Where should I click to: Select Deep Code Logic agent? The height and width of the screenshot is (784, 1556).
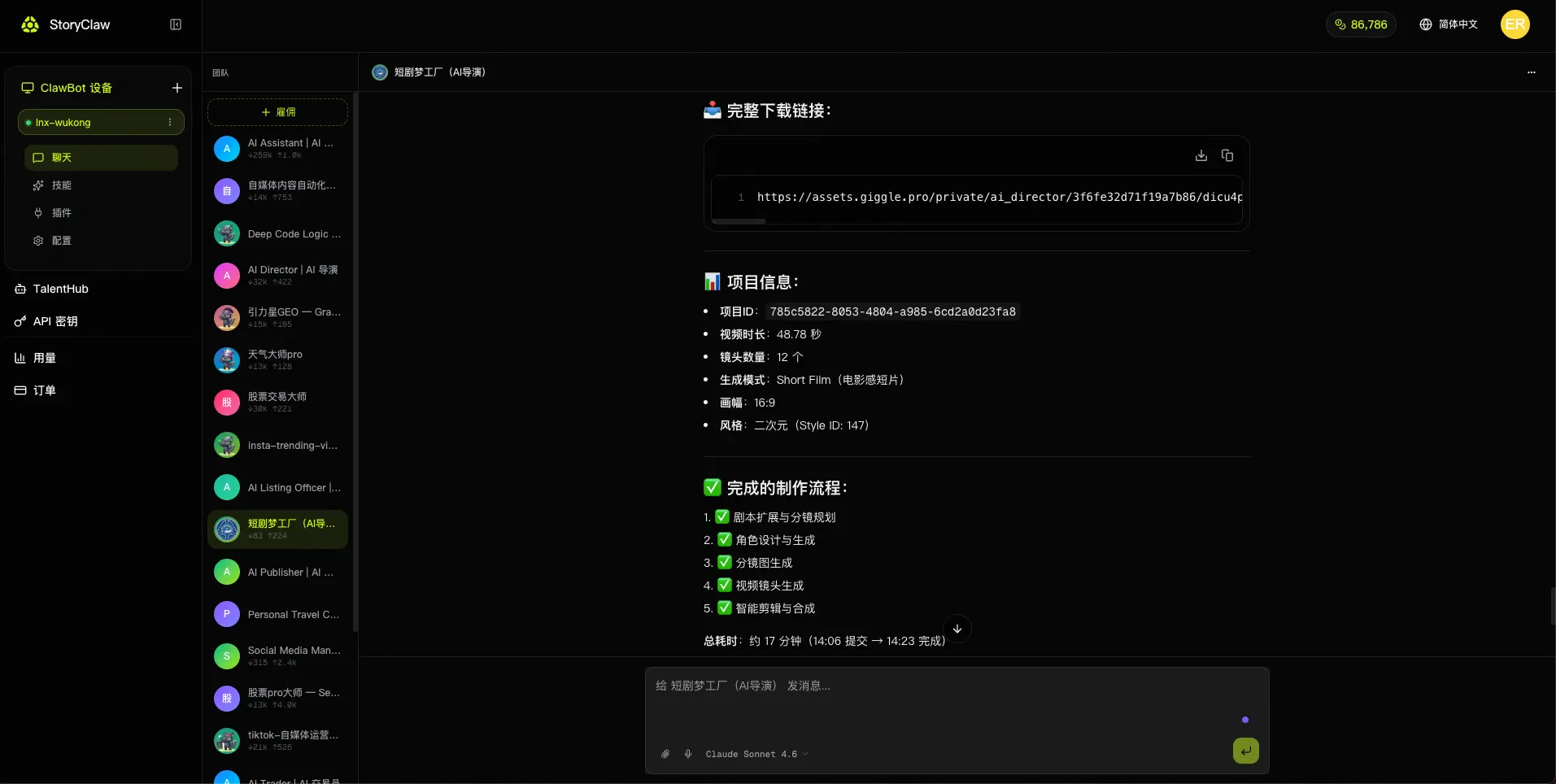277,233
